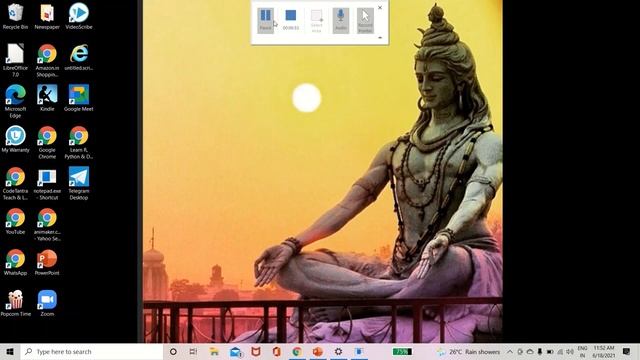
Task: Open the Mail app on the taskbar
Action: tap(236, 351)
